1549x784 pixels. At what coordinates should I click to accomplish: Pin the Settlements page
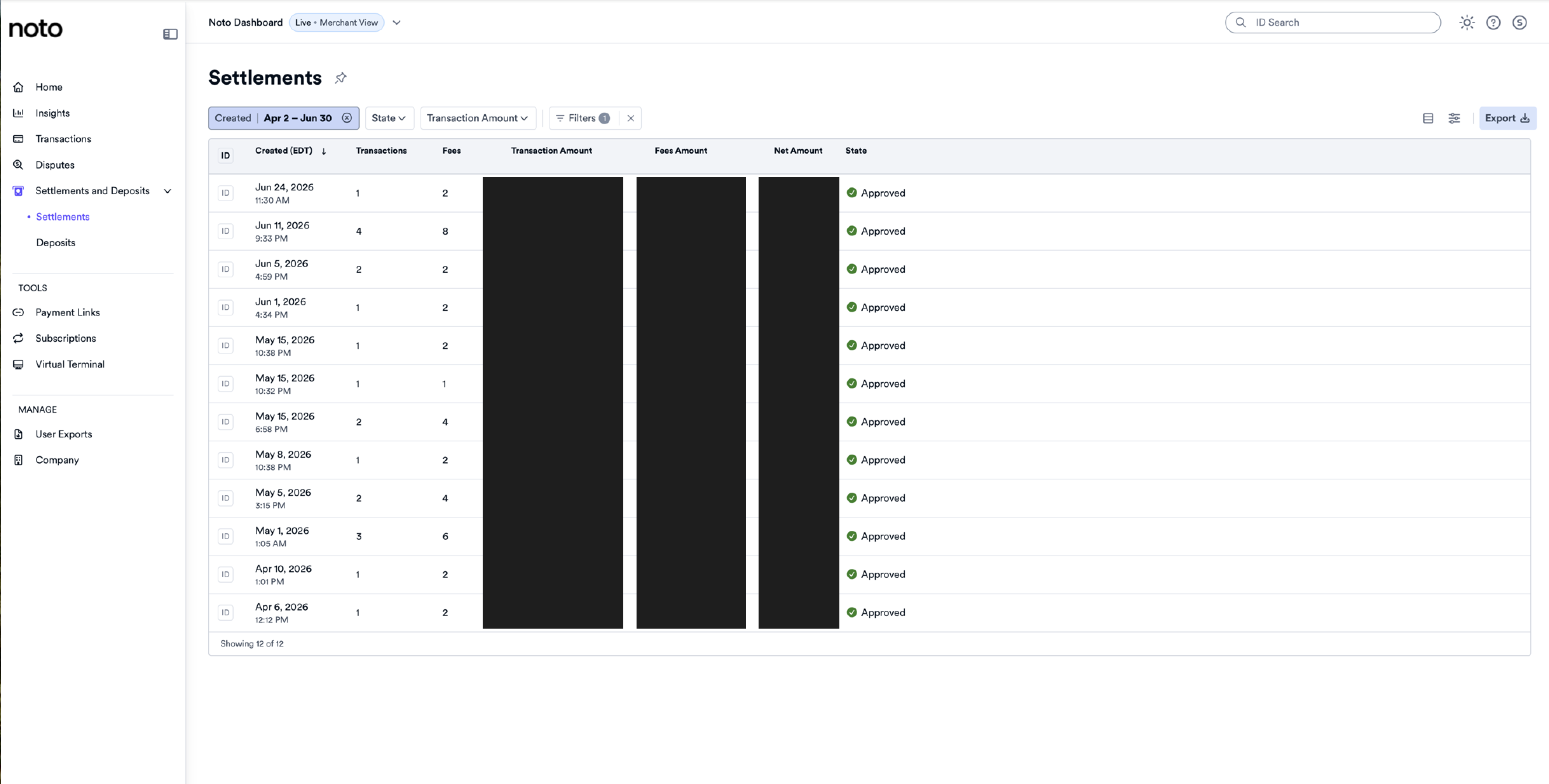point(340,78)
